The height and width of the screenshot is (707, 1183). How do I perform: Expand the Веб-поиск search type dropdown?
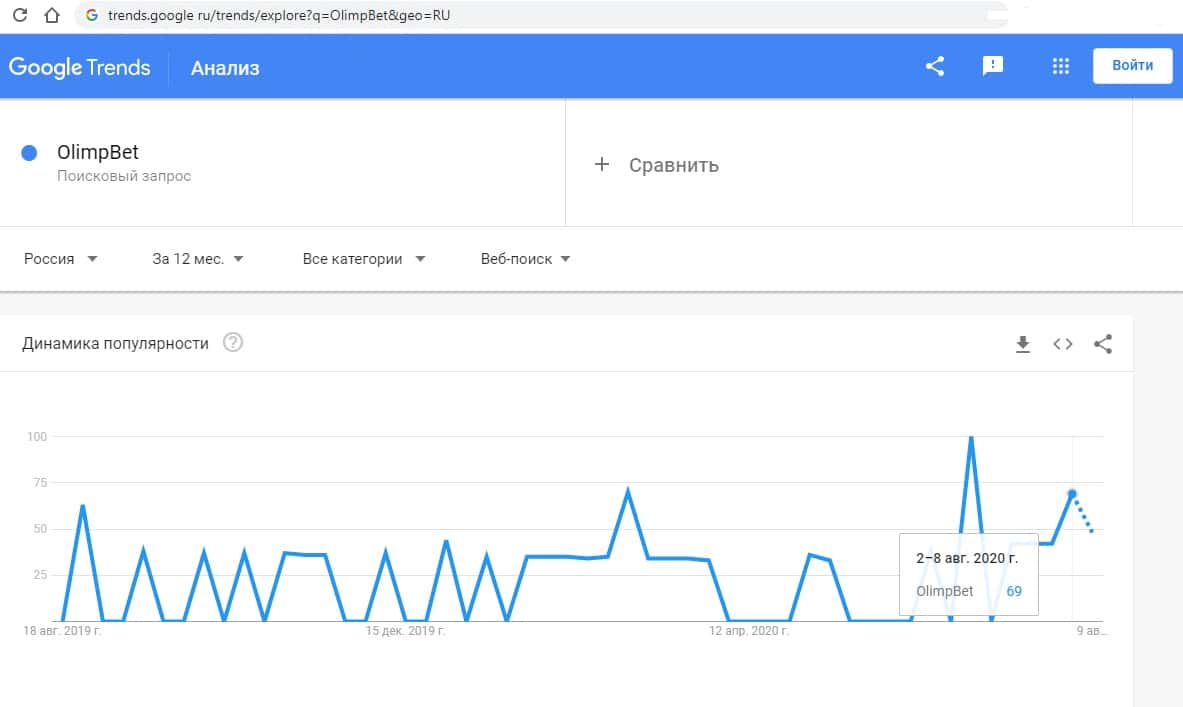[x=525, y=259]
